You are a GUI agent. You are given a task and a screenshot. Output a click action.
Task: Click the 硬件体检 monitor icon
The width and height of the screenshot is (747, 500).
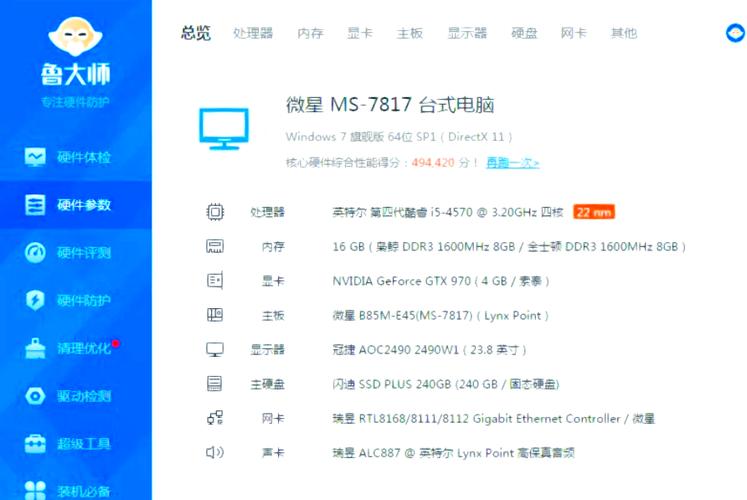(x=35, y=157)
